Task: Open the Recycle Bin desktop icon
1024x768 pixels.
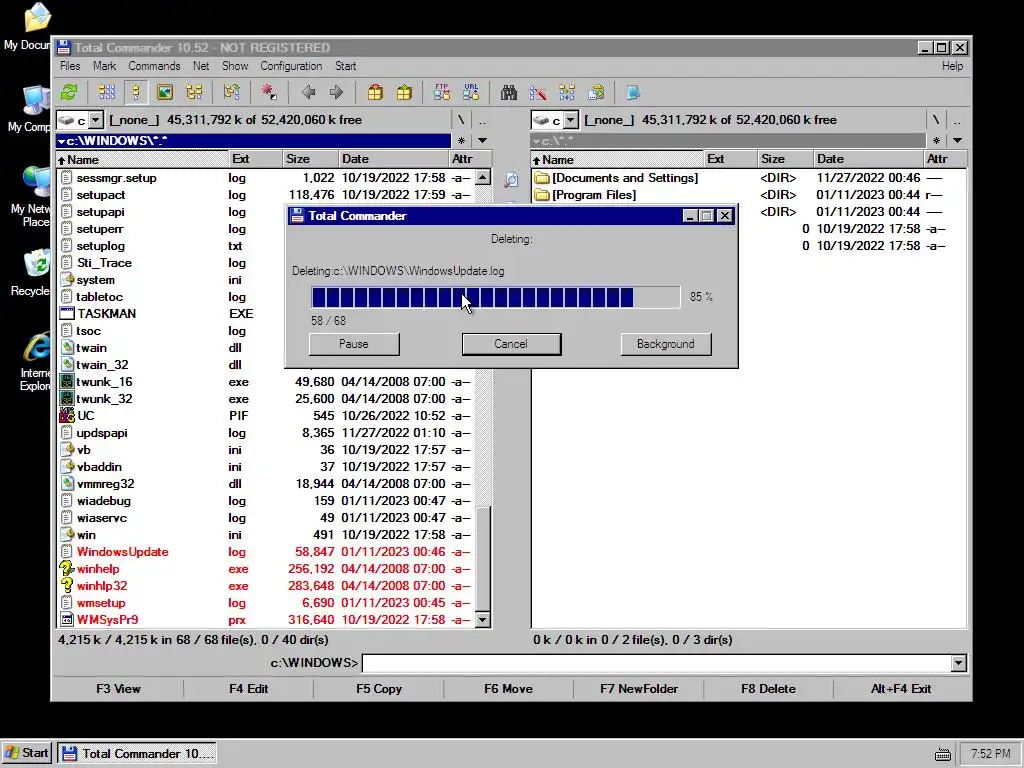Action: (36, 265)
